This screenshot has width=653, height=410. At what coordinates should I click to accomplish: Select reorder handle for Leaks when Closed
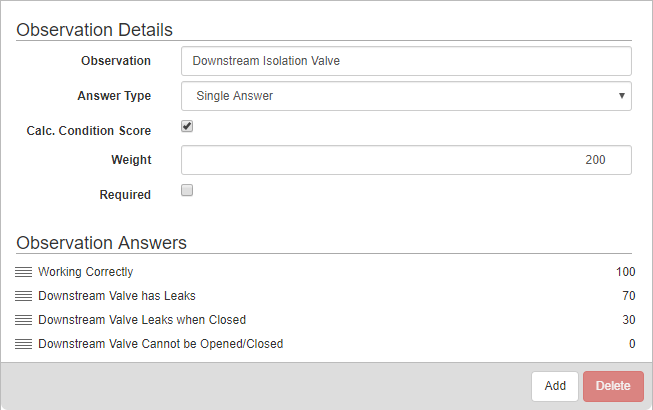(x=23, y=320)
